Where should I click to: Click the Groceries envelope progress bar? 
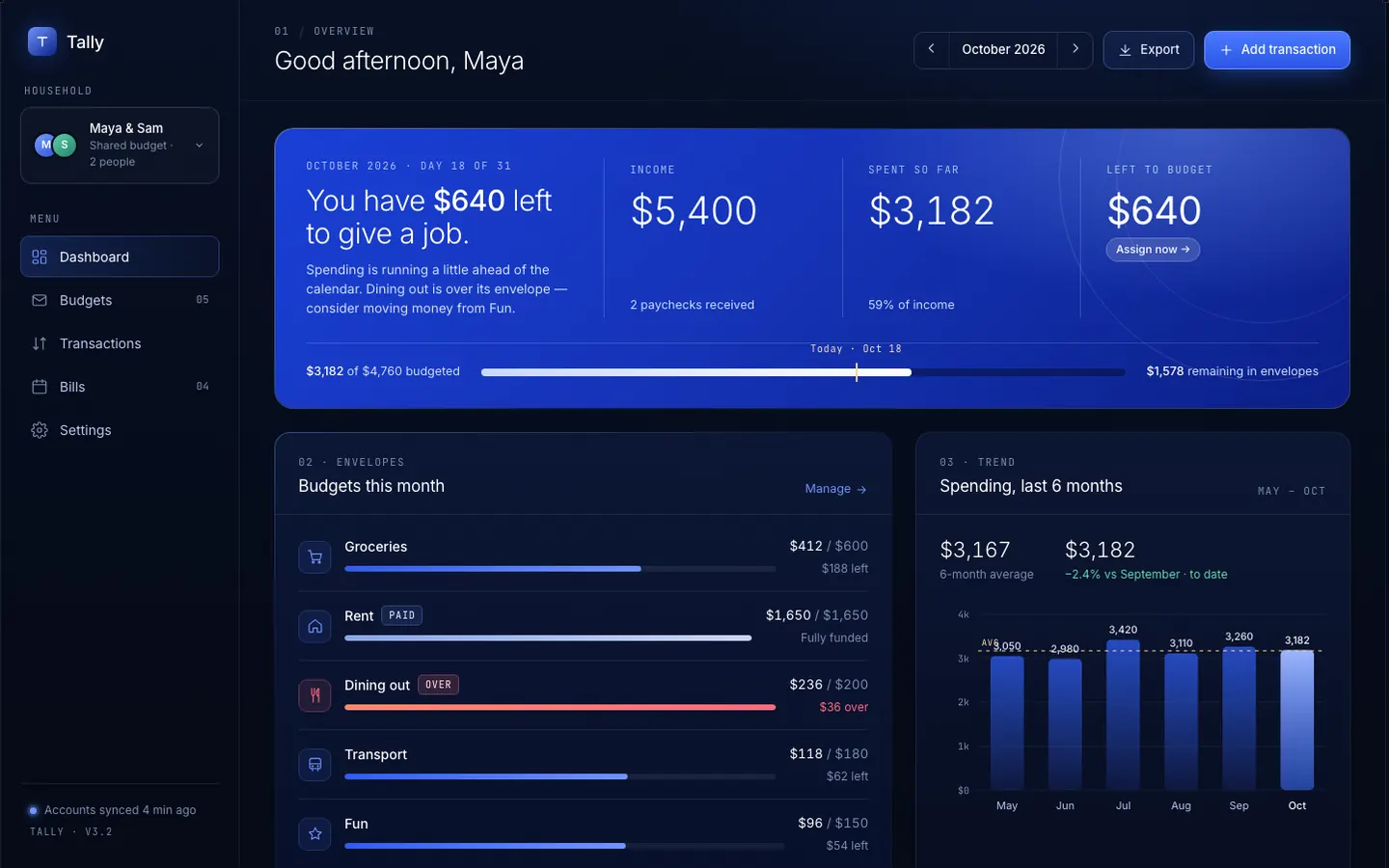point(559,569)
